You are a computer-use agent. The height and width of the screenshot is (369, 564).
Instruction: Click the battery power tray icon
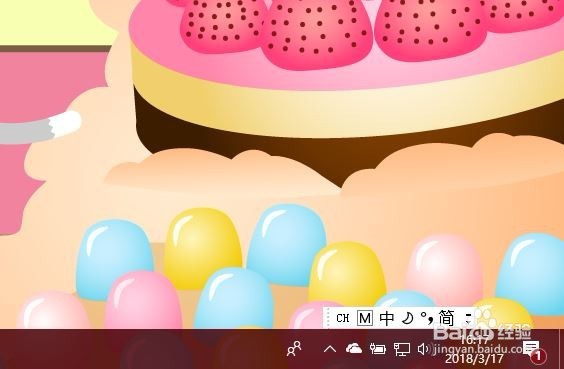(x=378, y=348)
